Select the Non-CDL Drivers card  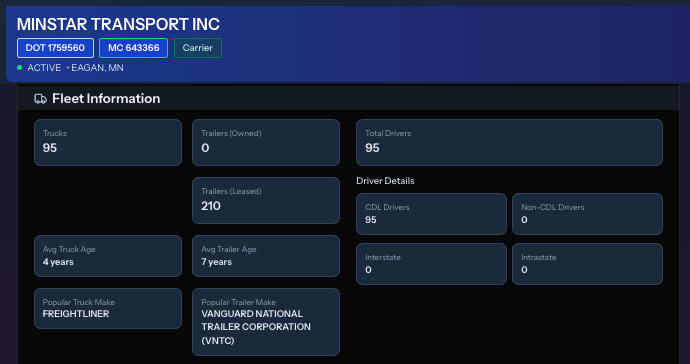click(587, 214)
